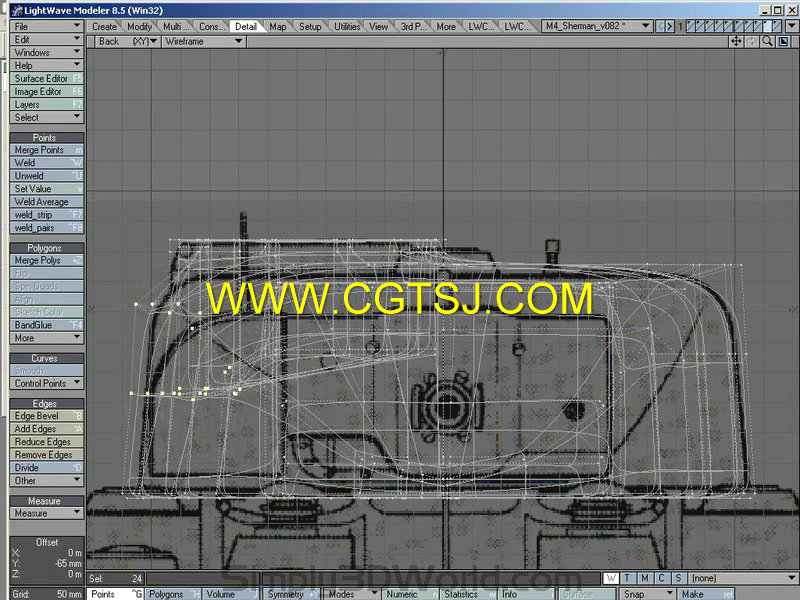Open the Image Editor
800x600 pixels.
47,91
